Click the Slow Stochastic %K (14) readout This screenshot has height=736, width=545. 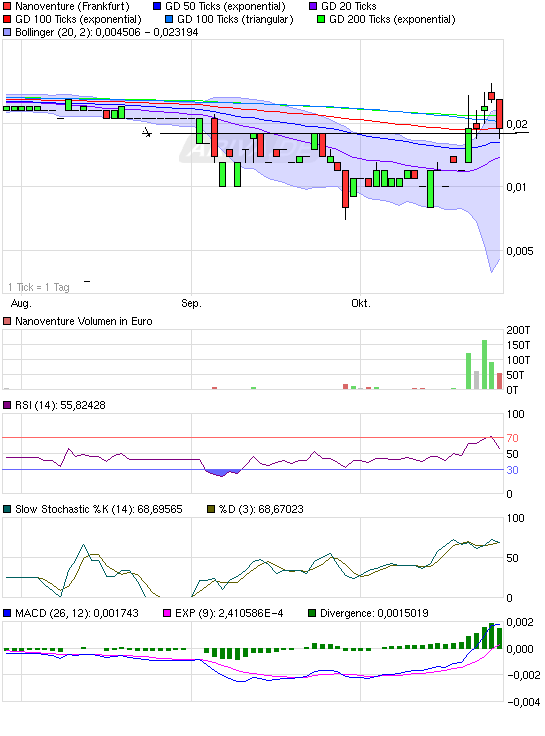[x=99, y=509]
